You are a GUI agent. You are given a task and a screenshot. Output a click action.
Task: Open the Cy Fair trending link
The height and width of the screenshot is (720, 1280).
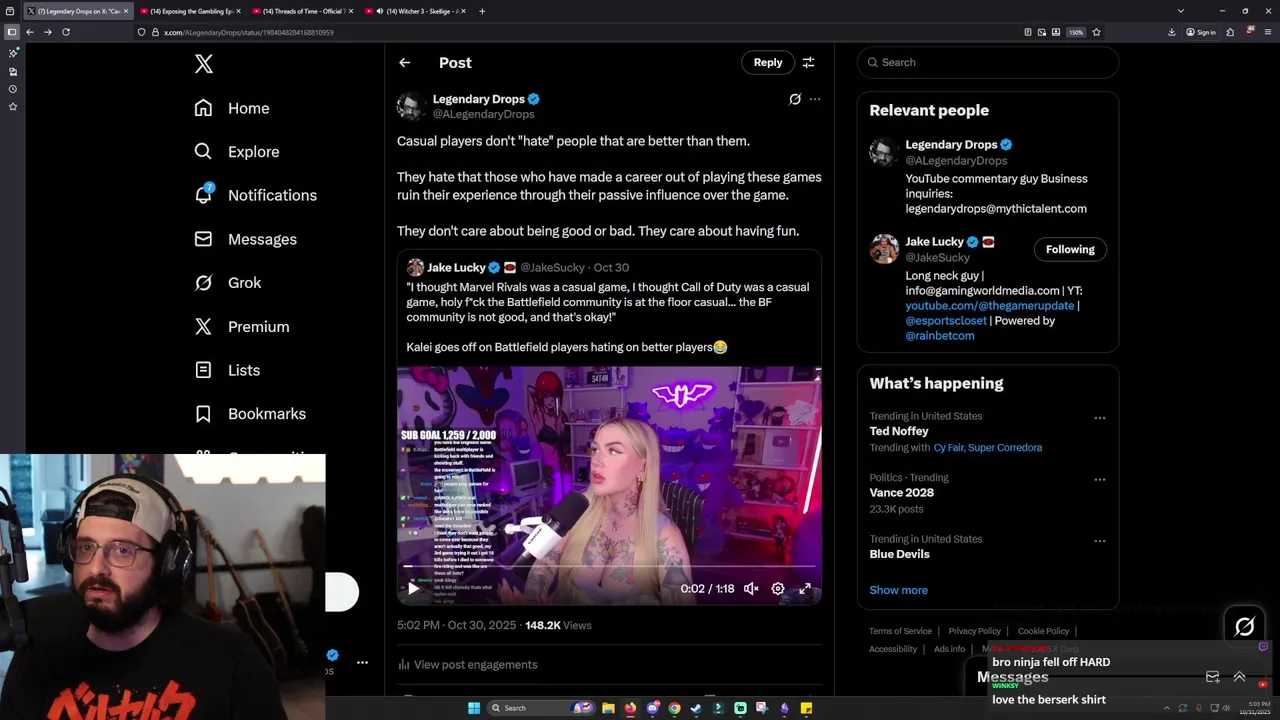click(948, 448)
